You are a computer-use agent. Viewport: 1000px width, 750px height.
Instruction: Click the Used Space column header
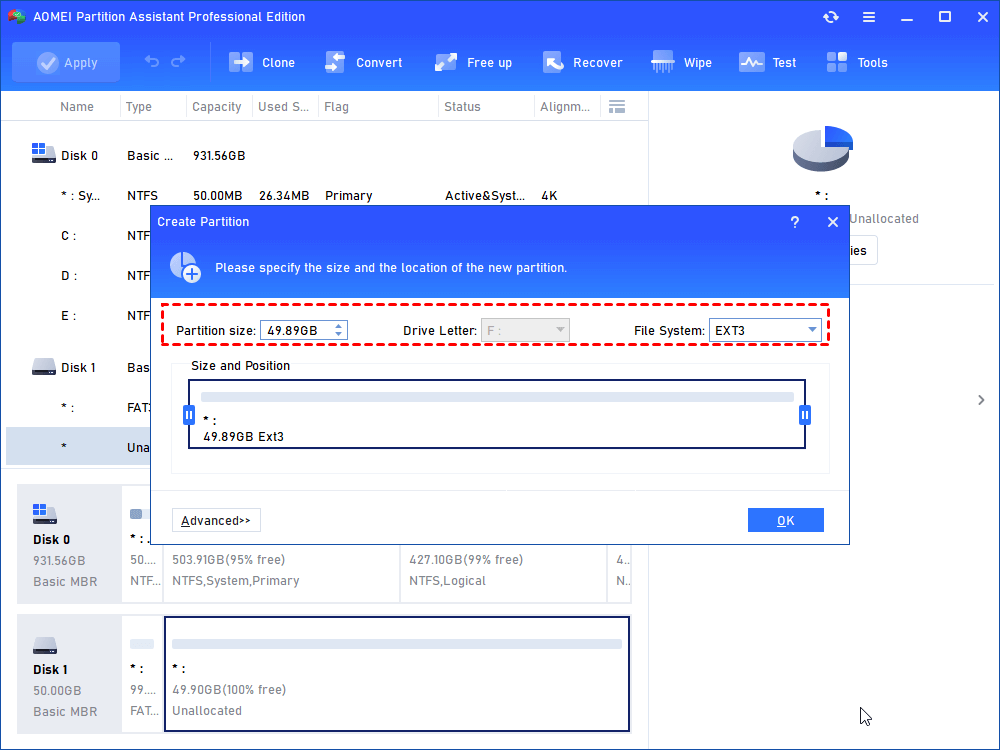(283, 107)
